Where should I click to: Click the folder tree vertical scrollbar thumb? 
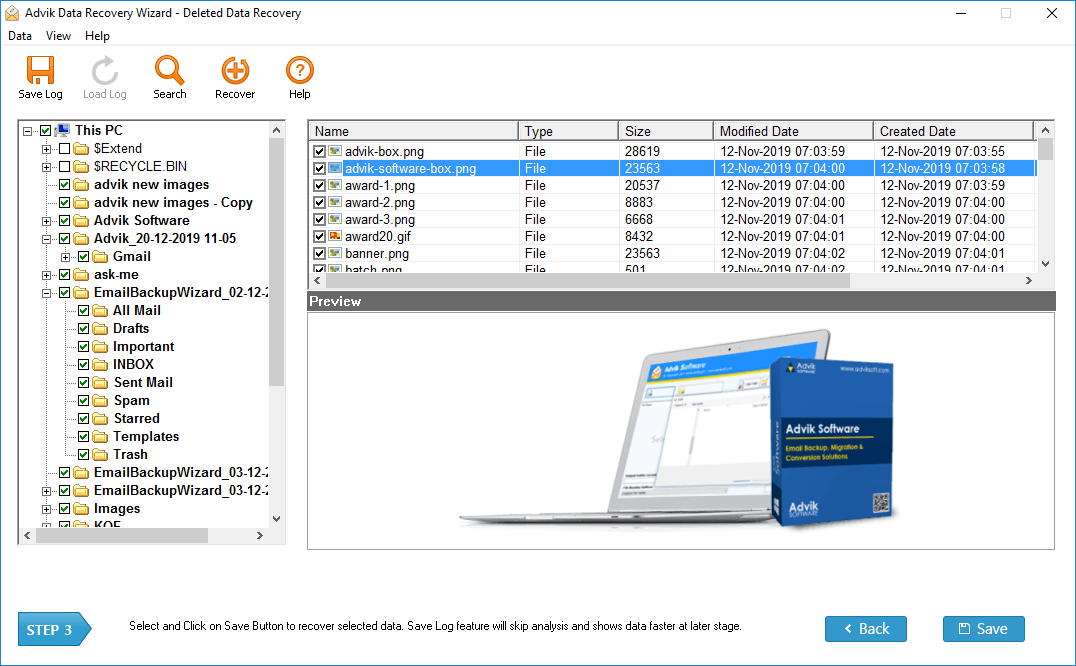pyautogui.click(x=277, y=262)
